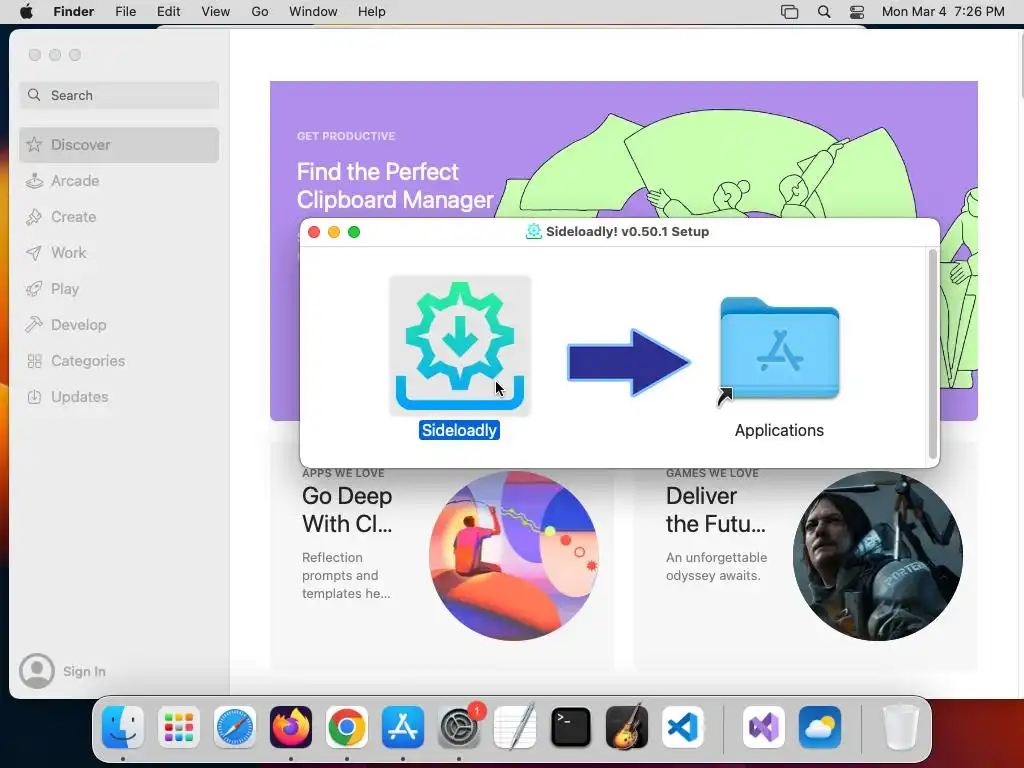Viewport: 1024px width, 768px height.
Task: Open the View menu
Action: pyautogui.click(x=216, y=12)
